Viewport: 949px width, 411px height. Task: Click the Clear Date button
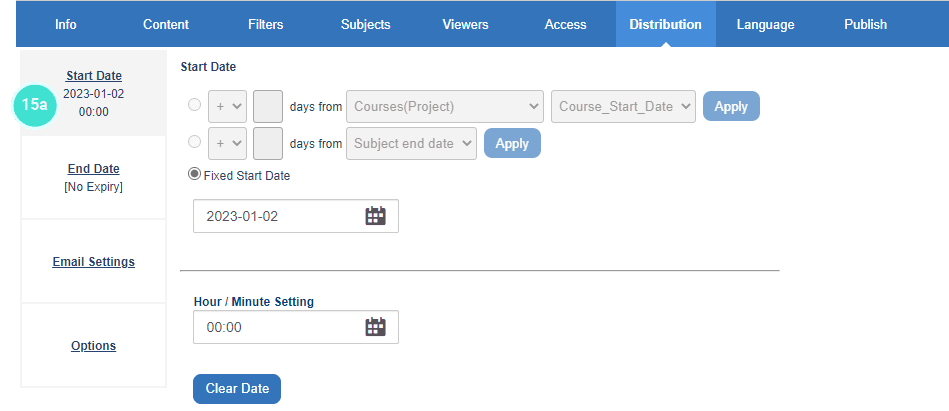click(237, 389)
